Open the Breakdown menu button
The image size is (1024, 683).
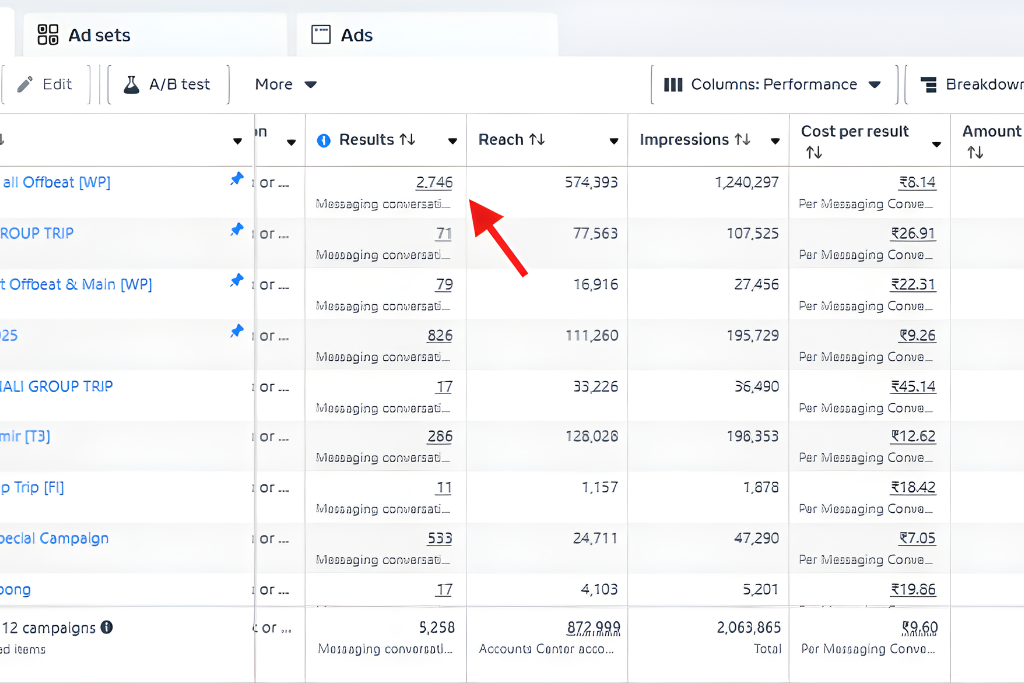point(970,85)
